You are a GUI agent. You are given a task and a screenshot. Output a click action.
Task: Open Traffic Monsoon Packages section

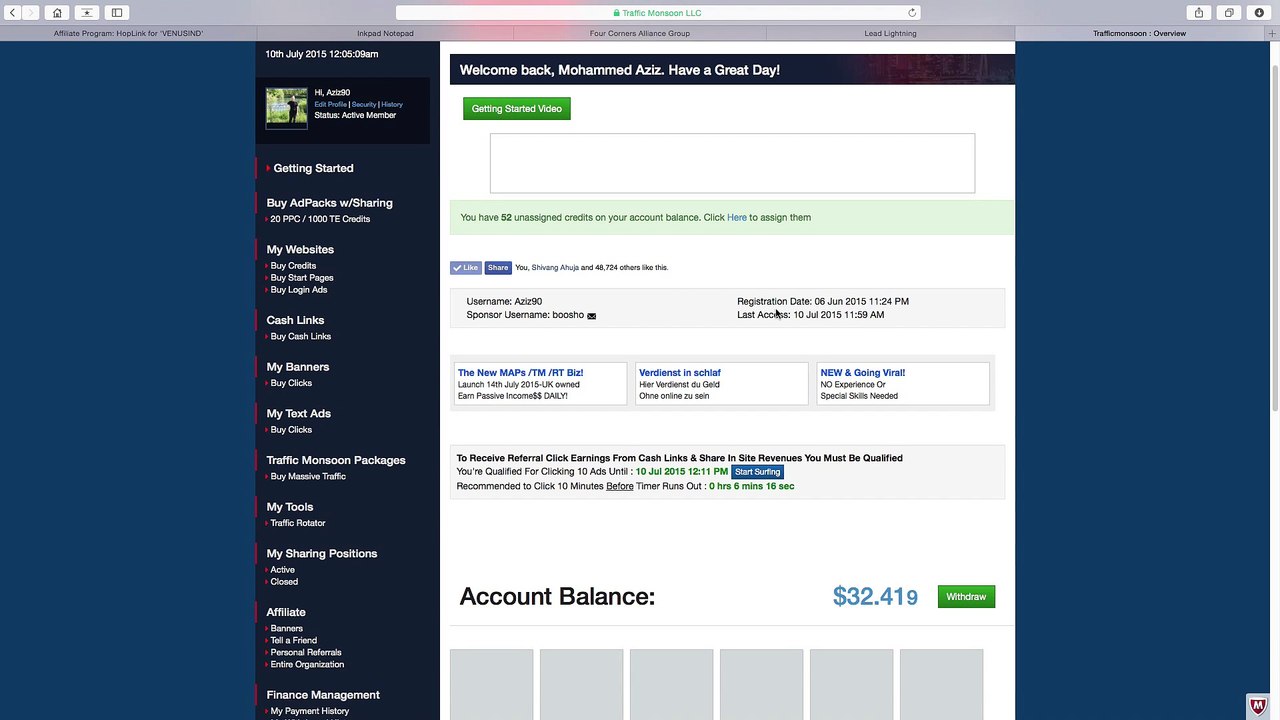(x=336, y=461)
